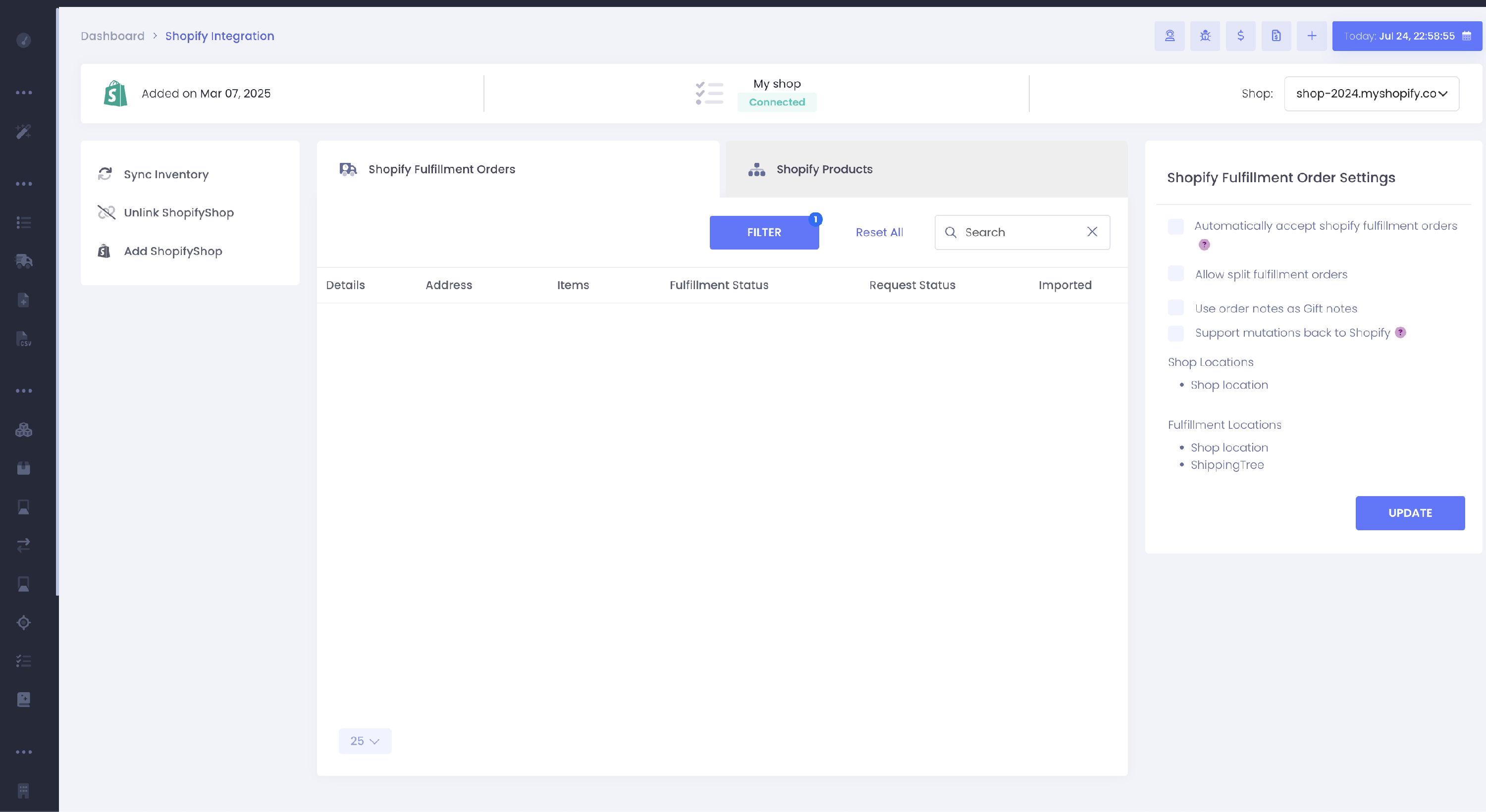Open the Shop selection dropdown
This screenshot has width=1486, height=812.
coord(1371,94)
